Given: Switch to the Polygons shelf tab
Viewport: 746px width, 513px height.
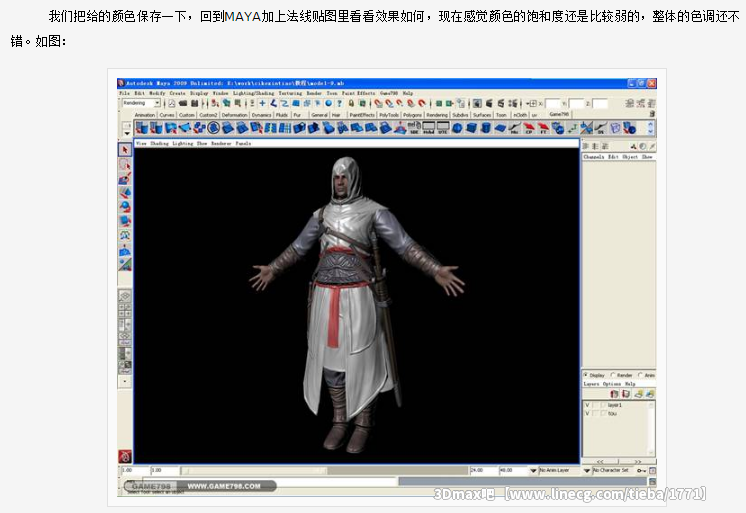Looking at the screenshot, I should coord(412,115).
